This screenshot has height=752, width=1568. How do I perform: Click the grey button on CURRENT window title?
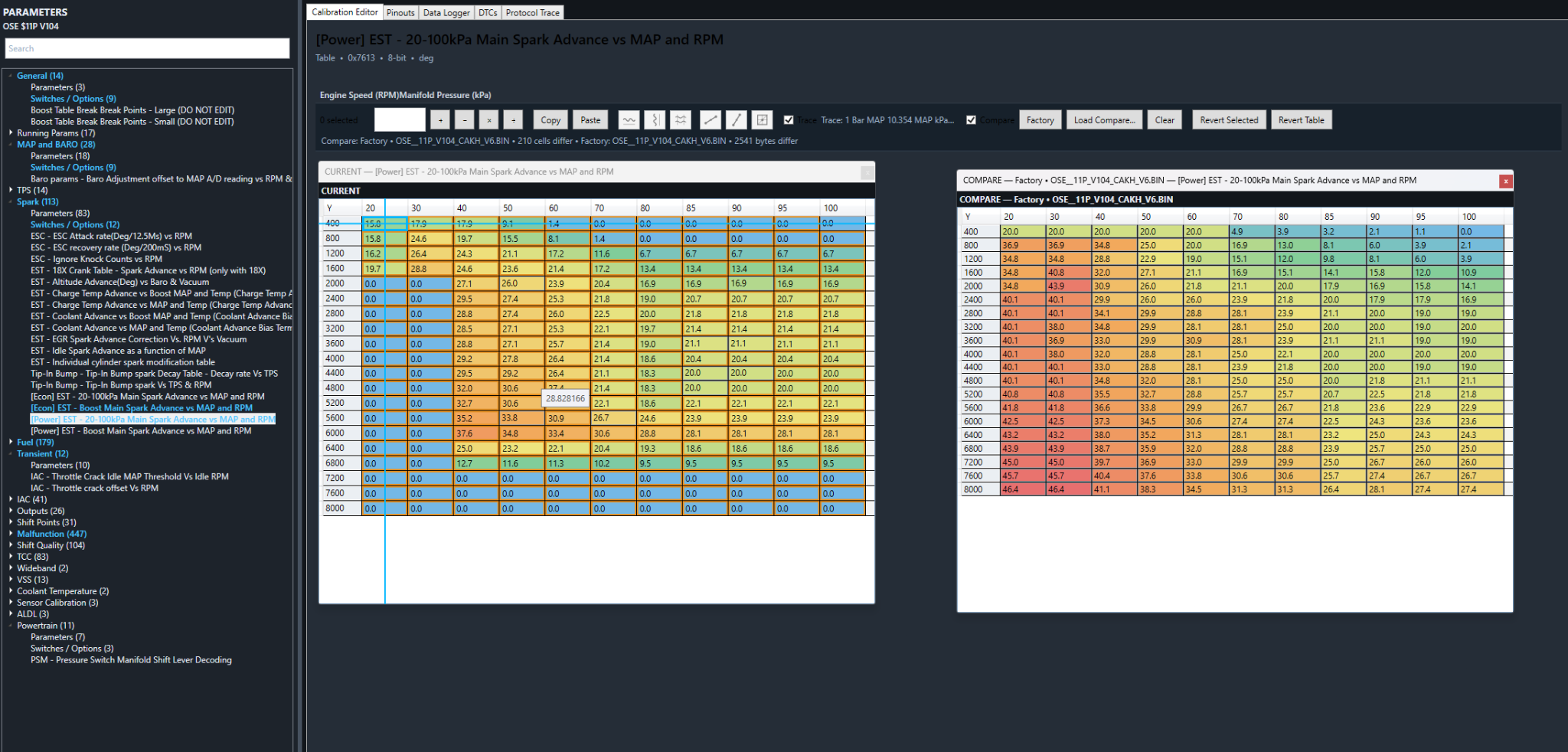click(x=867, y=172)
